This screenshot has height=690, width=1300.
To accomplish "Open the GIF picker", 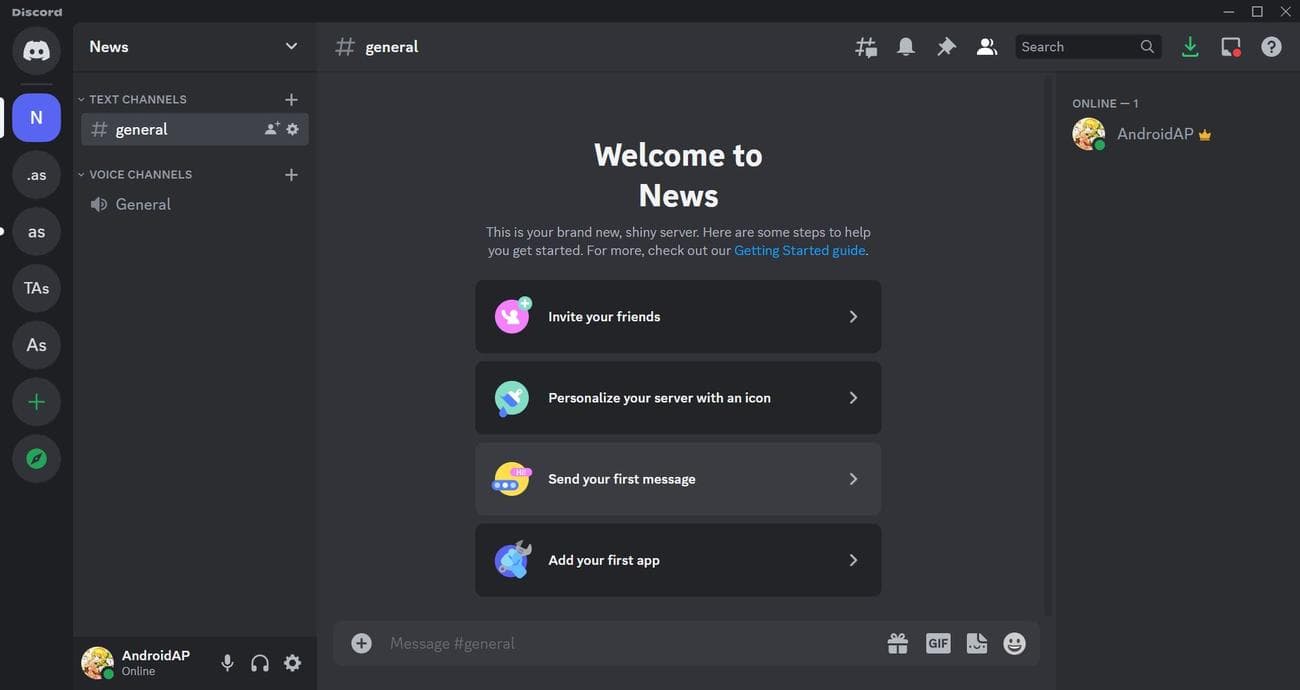I will pos(938,644).
